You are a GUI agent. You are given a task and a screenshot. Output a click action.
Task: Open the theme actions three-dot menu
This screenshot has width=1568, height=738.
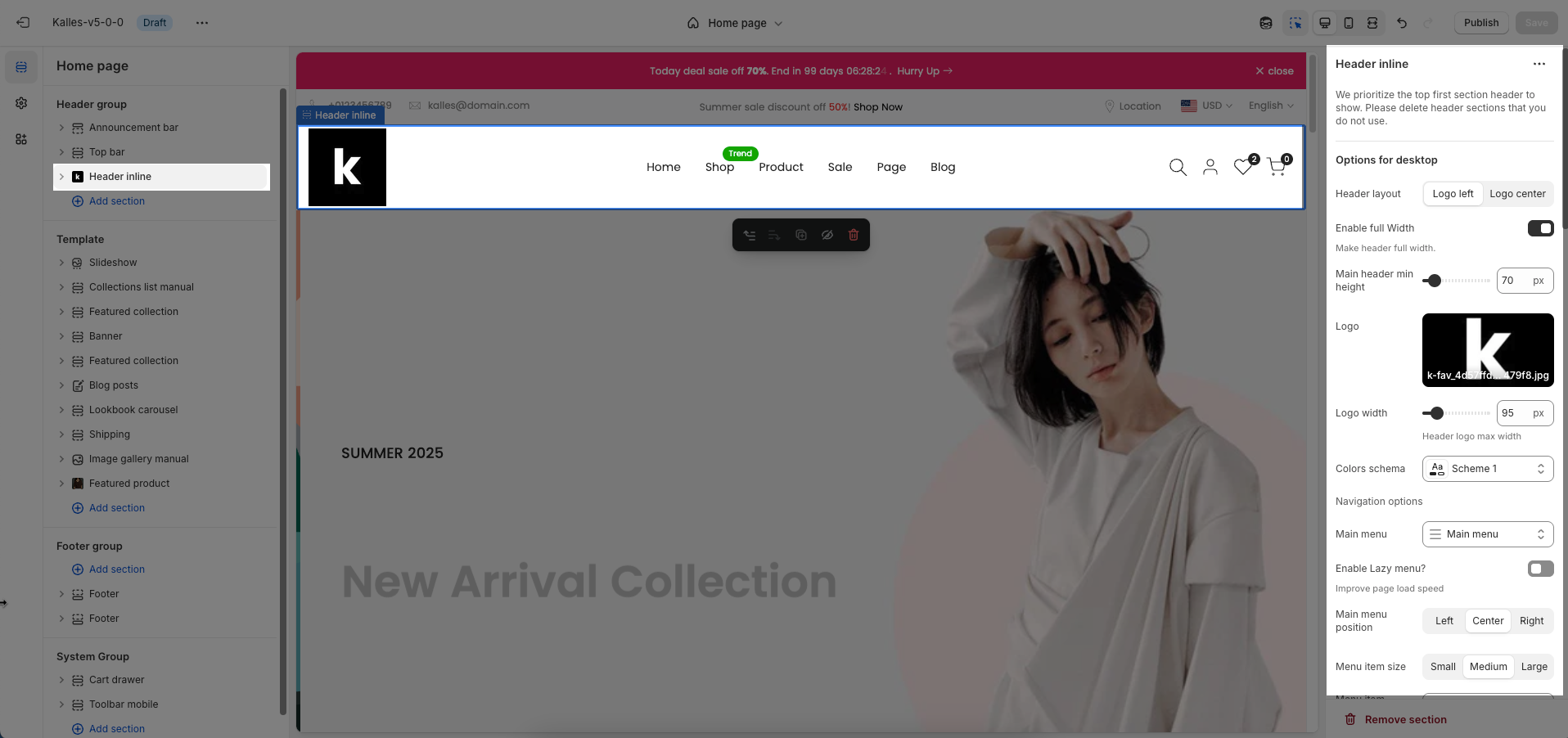[x=202, y=23]
